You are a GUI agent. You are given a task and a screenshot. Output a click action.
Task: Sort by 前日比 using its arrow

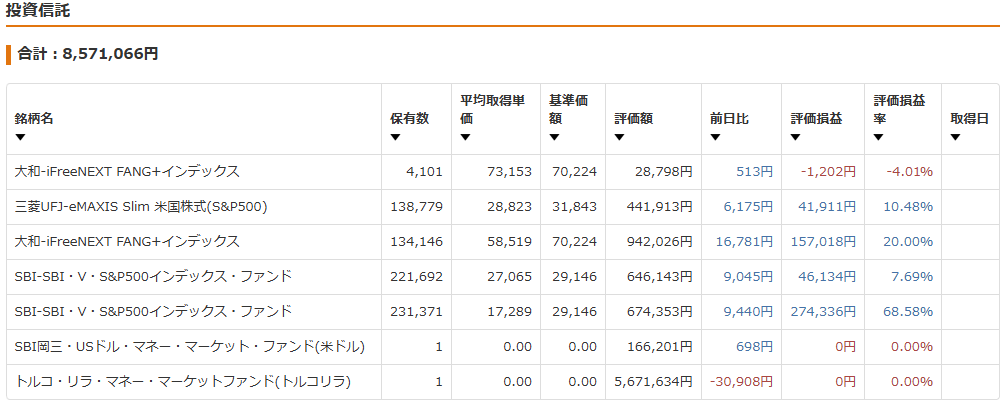(715, 137)
